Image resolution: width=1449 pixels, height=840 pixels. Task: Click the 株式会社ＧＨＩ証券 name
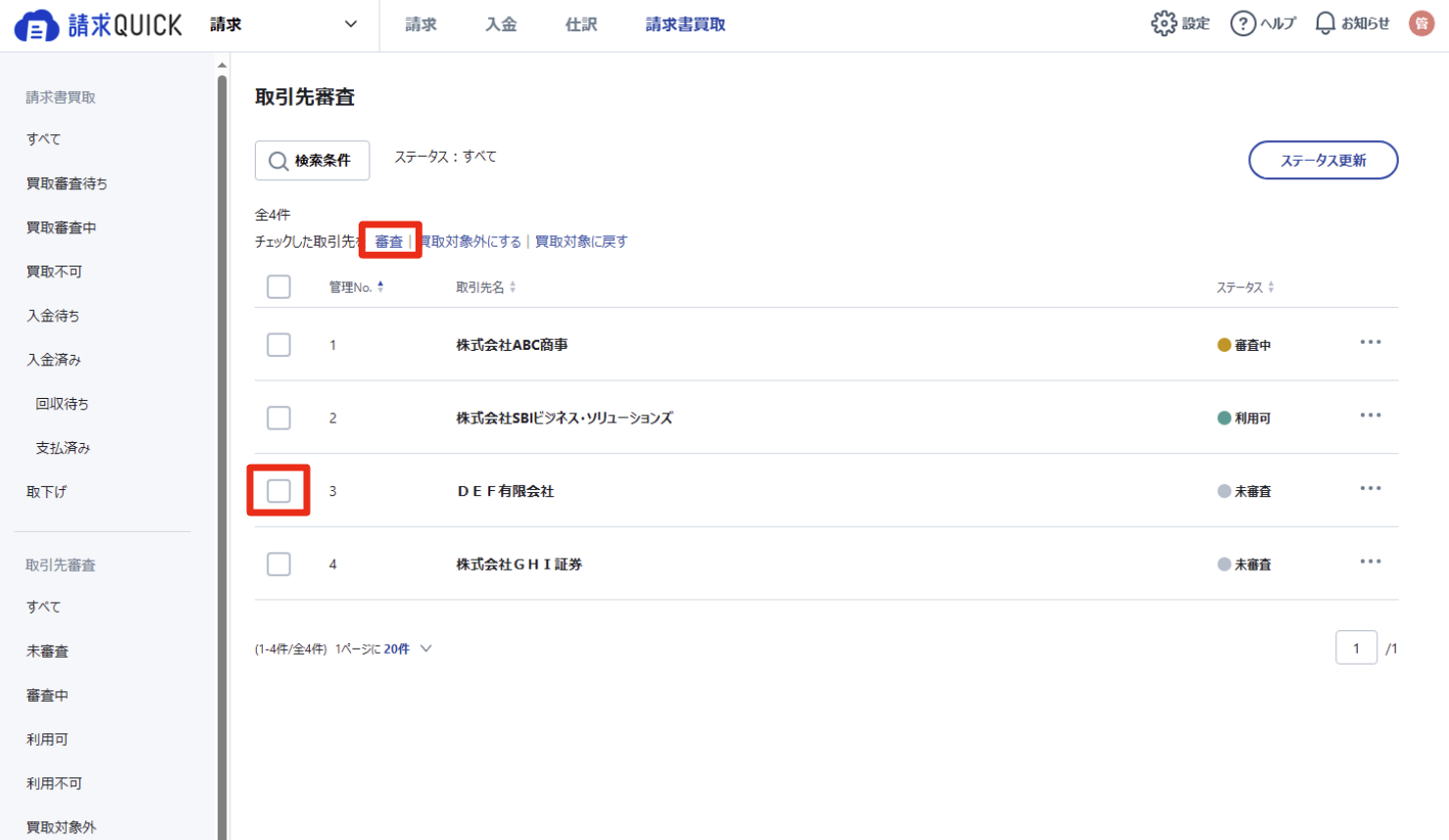coord(520,564)
